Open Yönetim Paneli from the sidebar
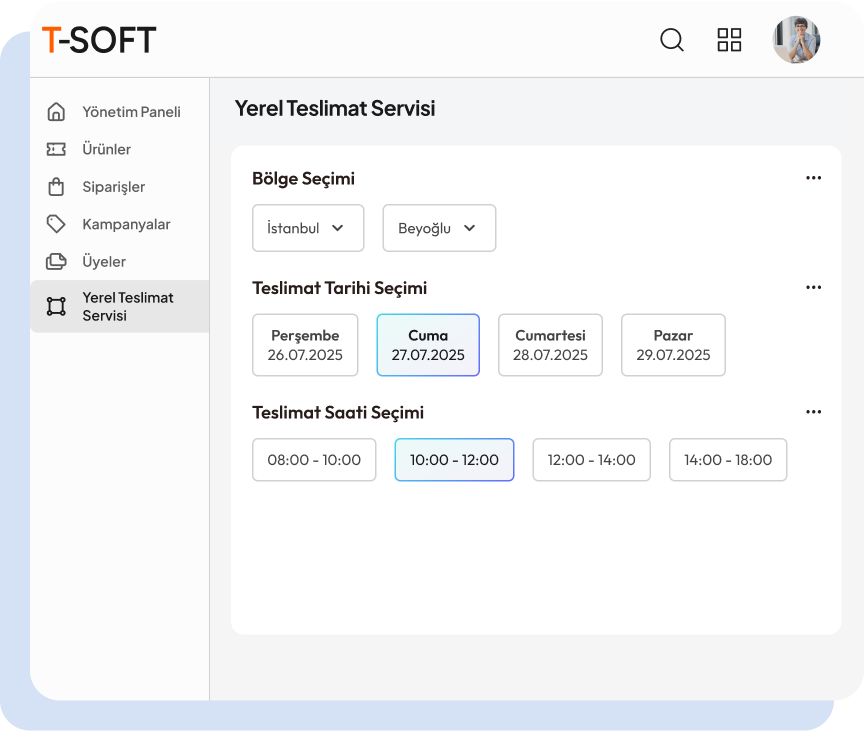Screen dimensions: 864x732 pos(131,112)
